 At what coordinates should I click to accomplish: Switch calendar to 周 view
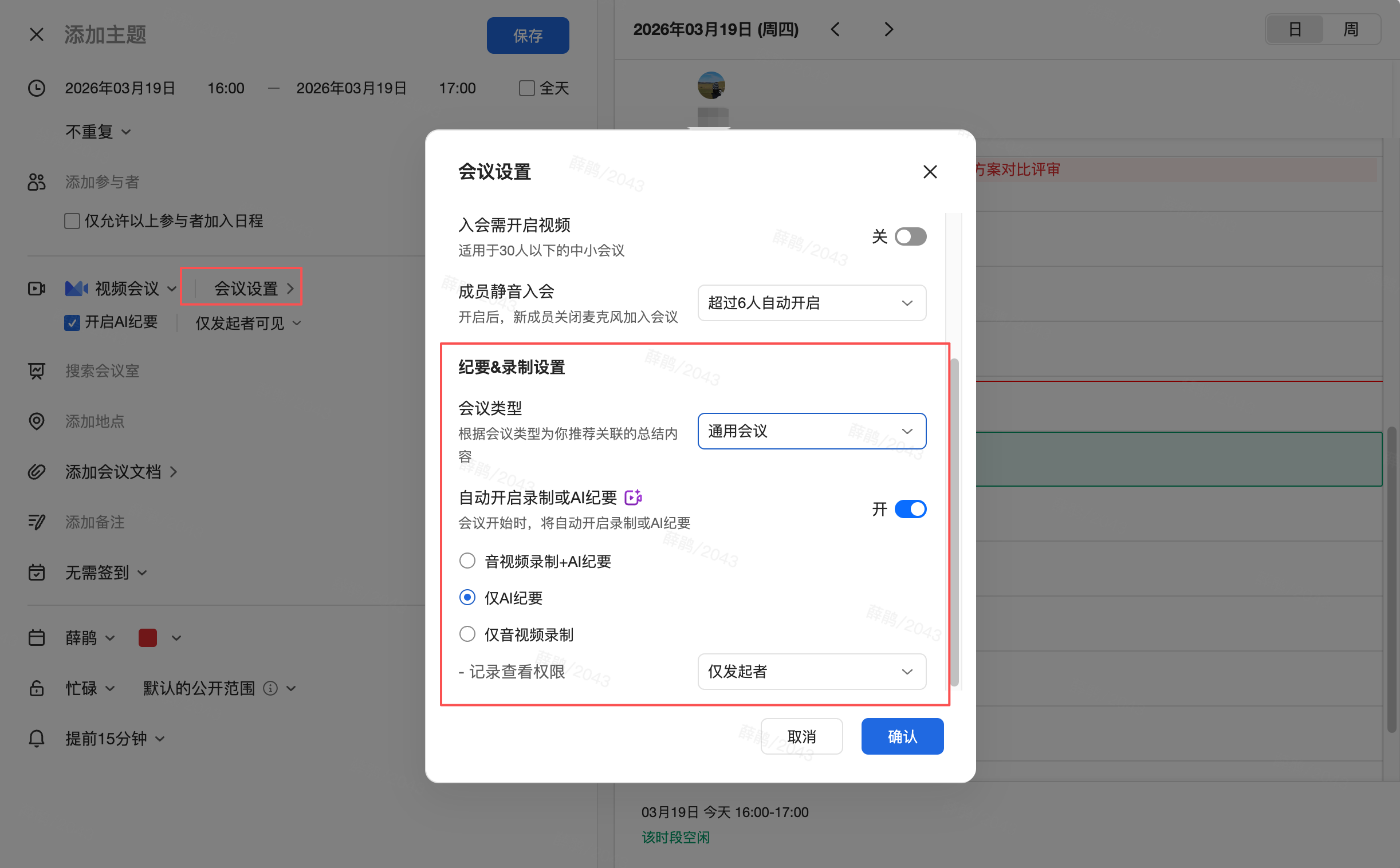point(1351,29)
